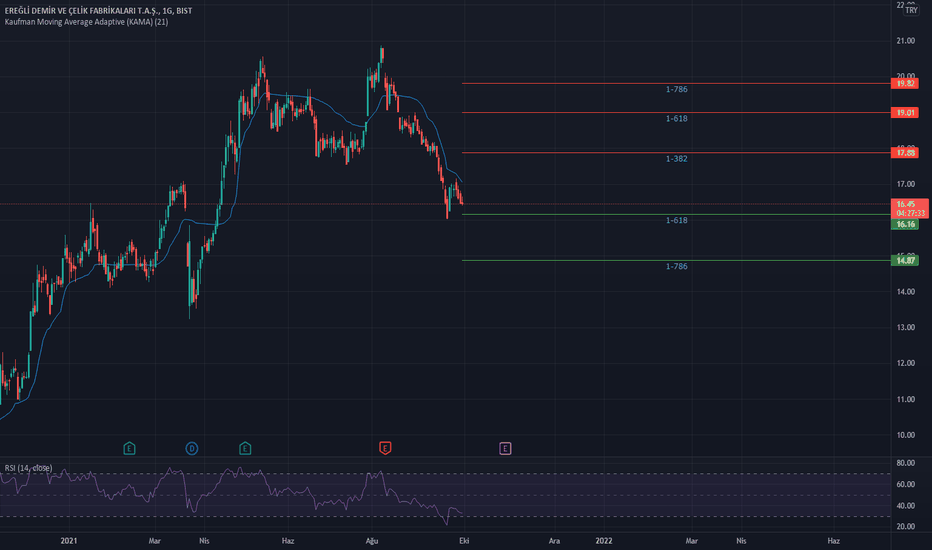Click the green 16.16 price label
Screen dimensions: 932x550
point(905,224)
